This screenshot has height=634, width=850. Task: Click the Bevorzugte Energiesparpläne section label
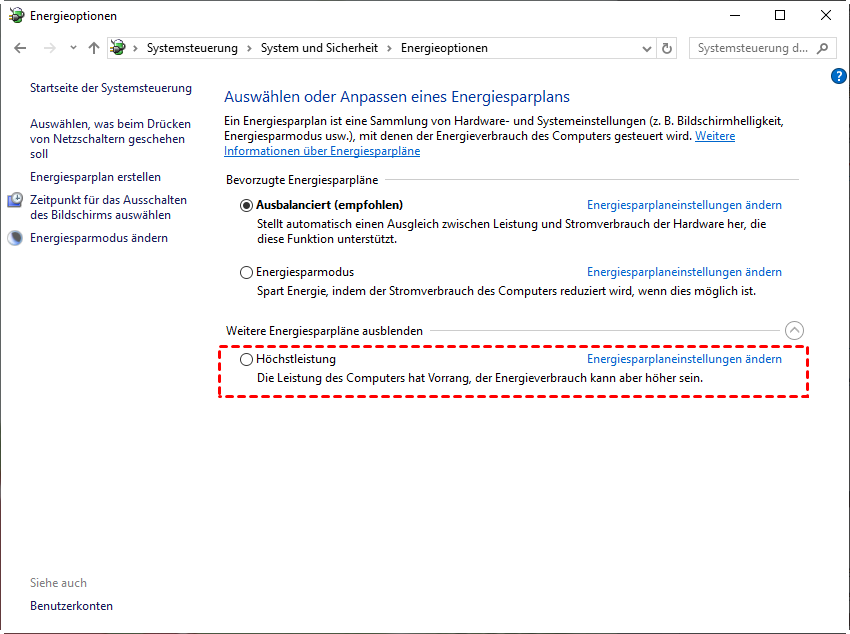click(x=302, y=180)
